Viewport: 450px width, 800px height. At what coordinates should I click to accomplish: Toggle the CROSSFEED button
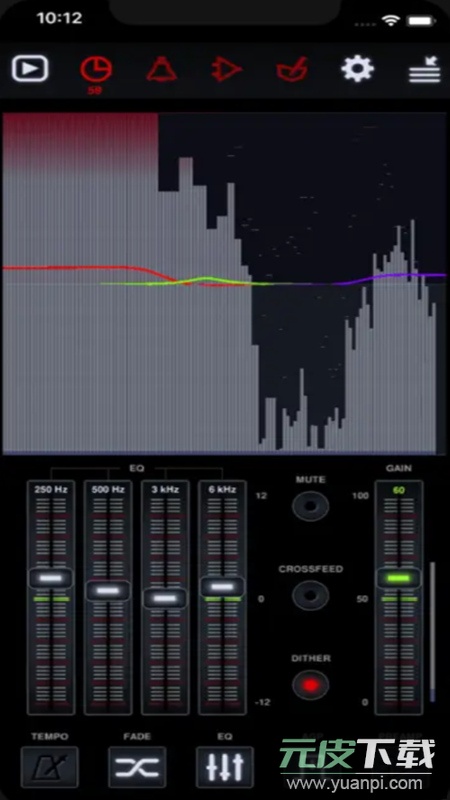310,595
